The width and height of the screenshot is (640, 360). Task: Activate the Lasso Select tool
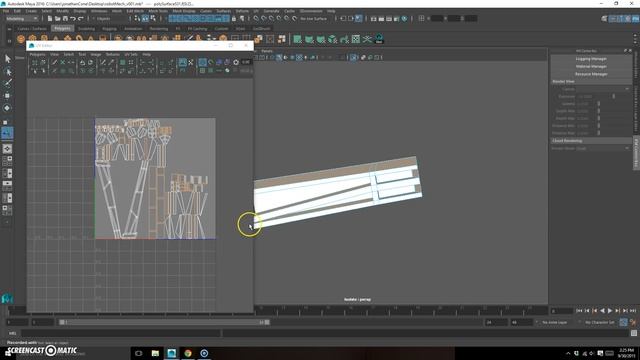7,72
